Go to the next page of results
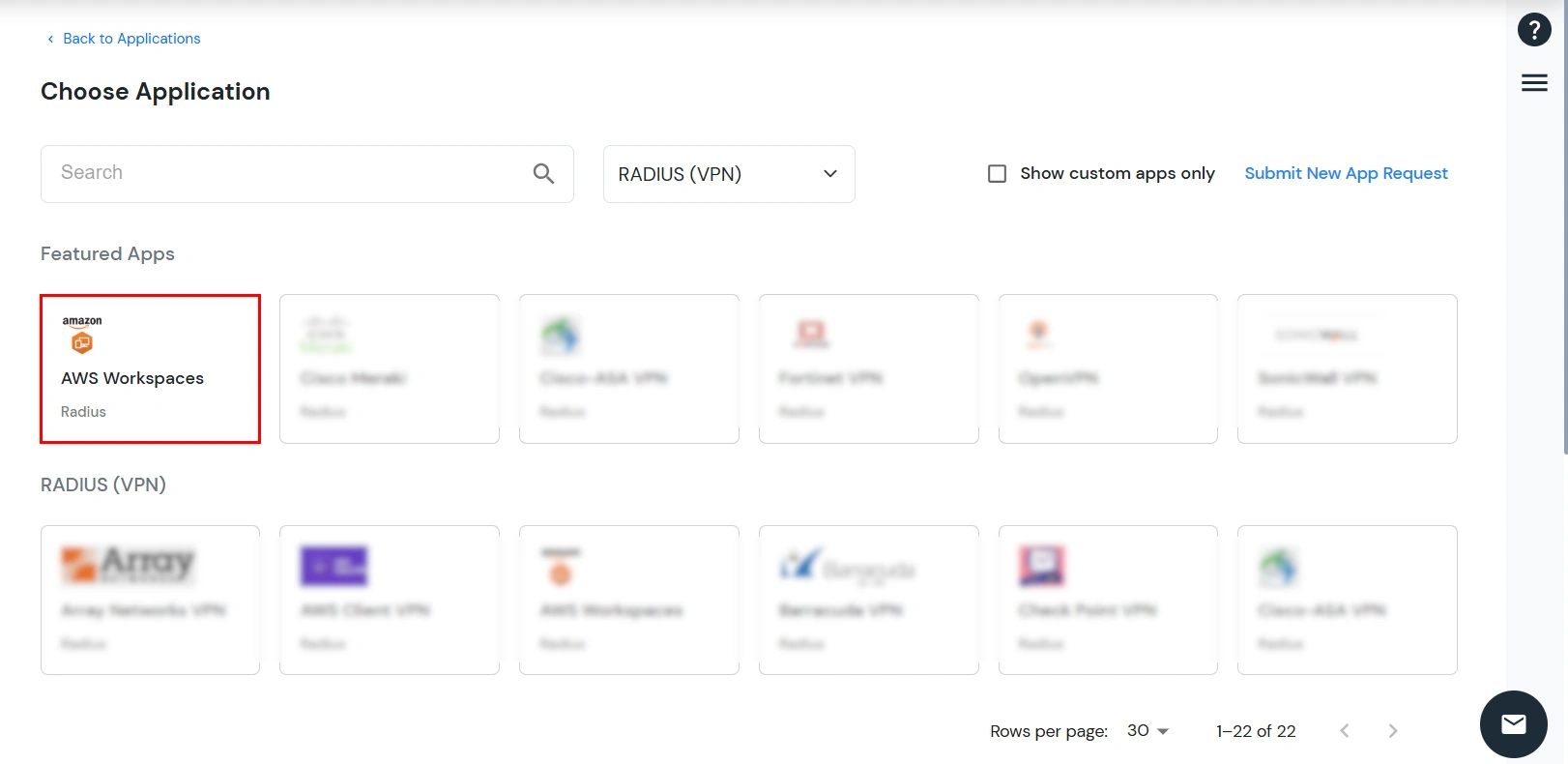1568x764 pixels. (1392, 731)
